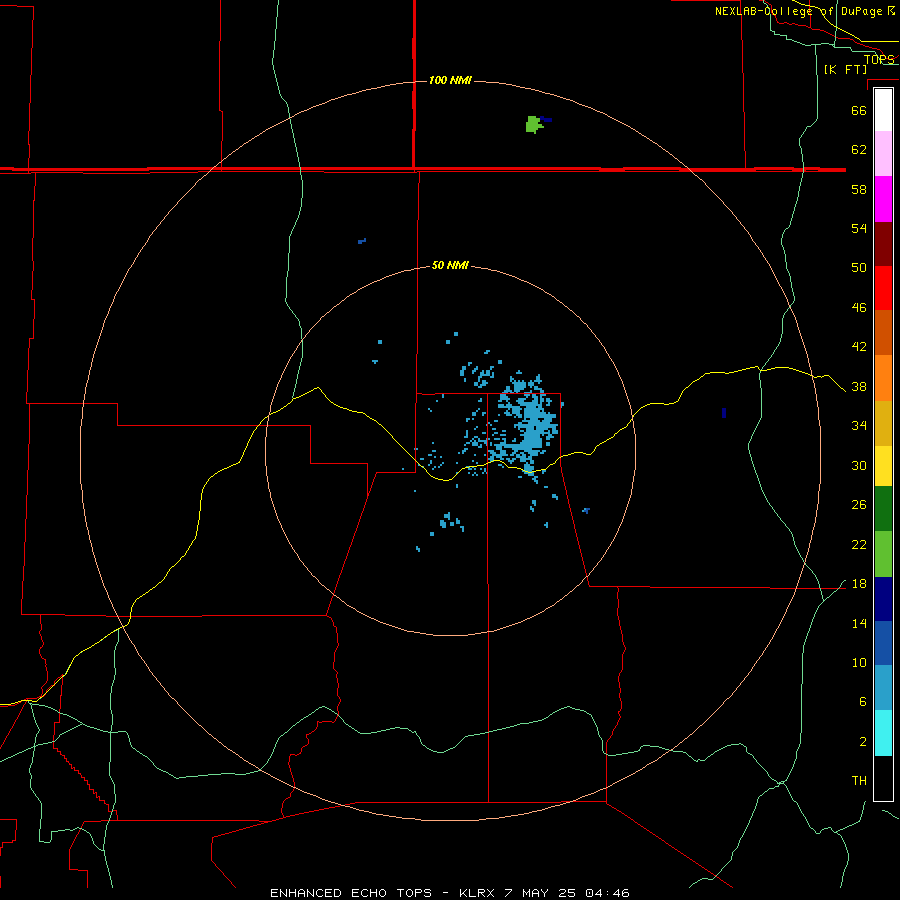Click the light blue swatch between 10 and 6
This screenshot has height=900, width=900.
(x=883, y=688)
